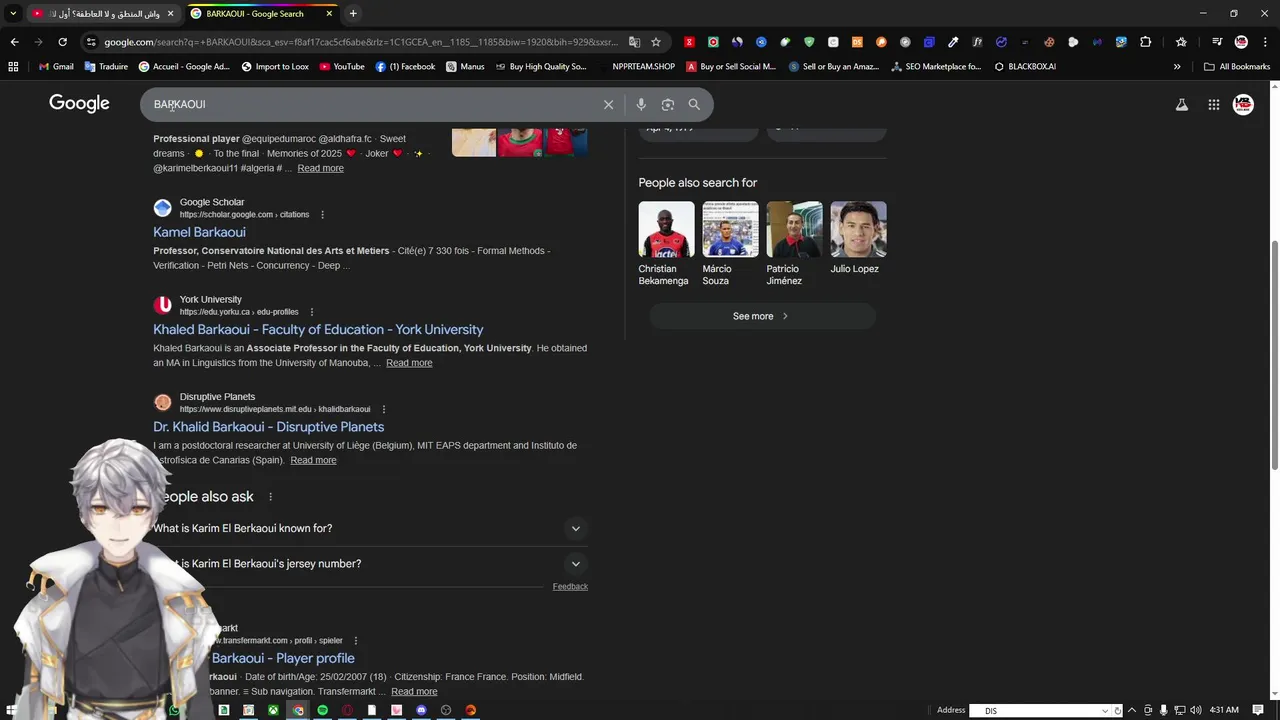The height and width of the screenshot is (720, 1280).
Task: Launch the font identifier extension
Action: pos(977,42)
